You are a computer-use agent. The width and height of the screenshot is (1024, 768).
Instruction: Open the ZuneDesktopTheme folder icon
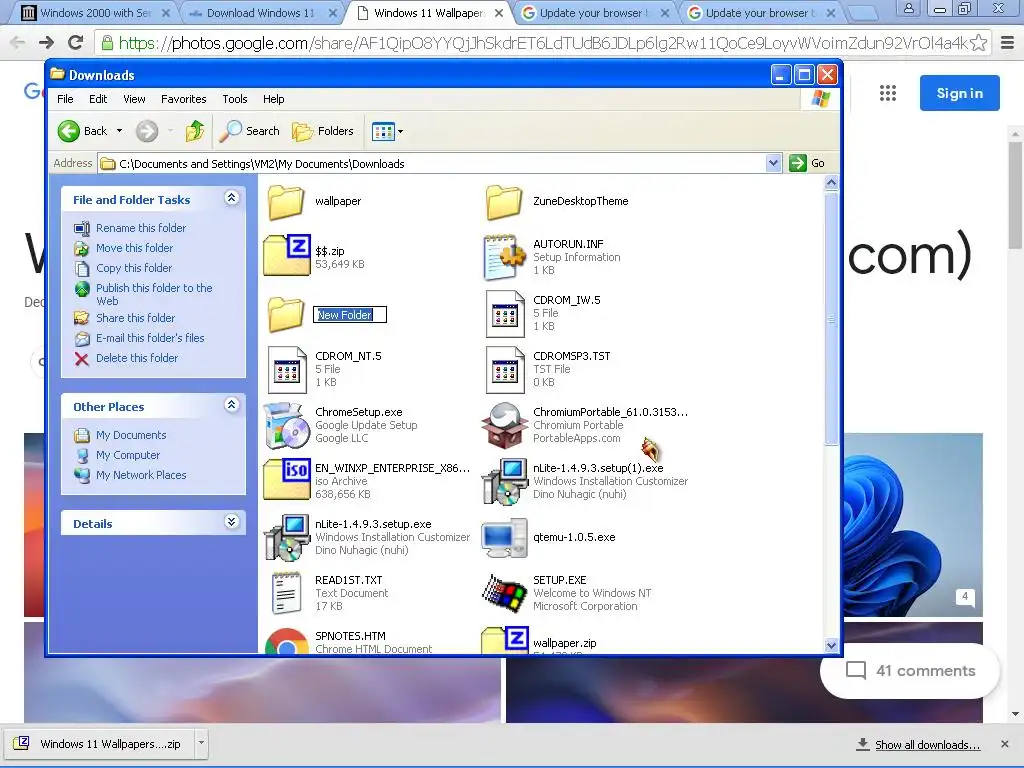click(x=504, y=201)
